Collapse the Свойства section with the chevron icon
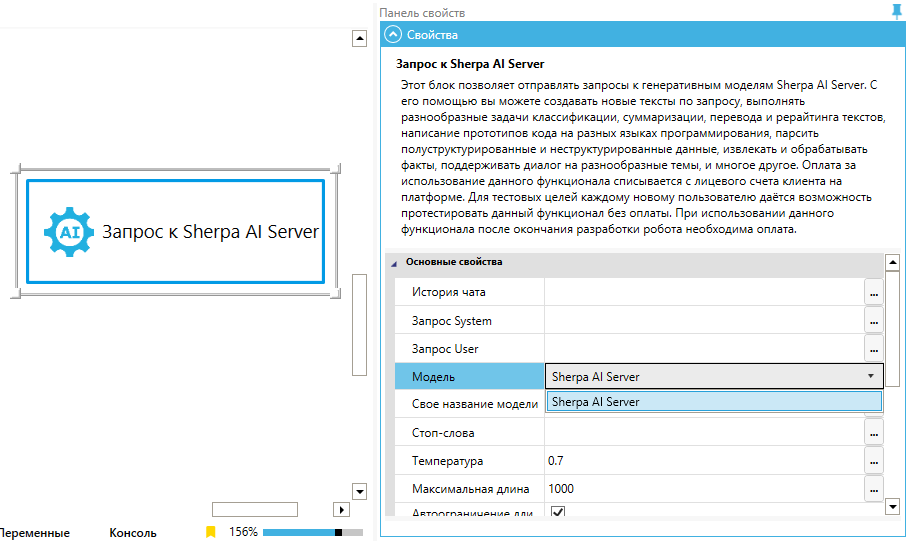This screenshot has height=541, width=915. [392, 35]
